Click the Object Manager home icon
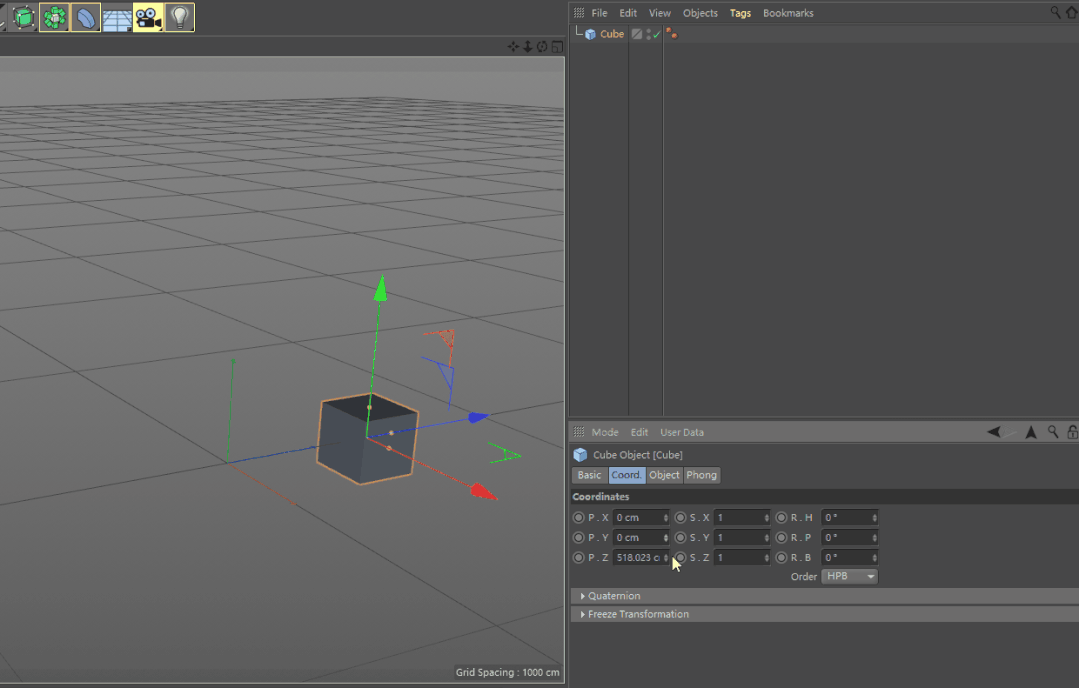The image size is (1079, 688). click(1072, 12)
